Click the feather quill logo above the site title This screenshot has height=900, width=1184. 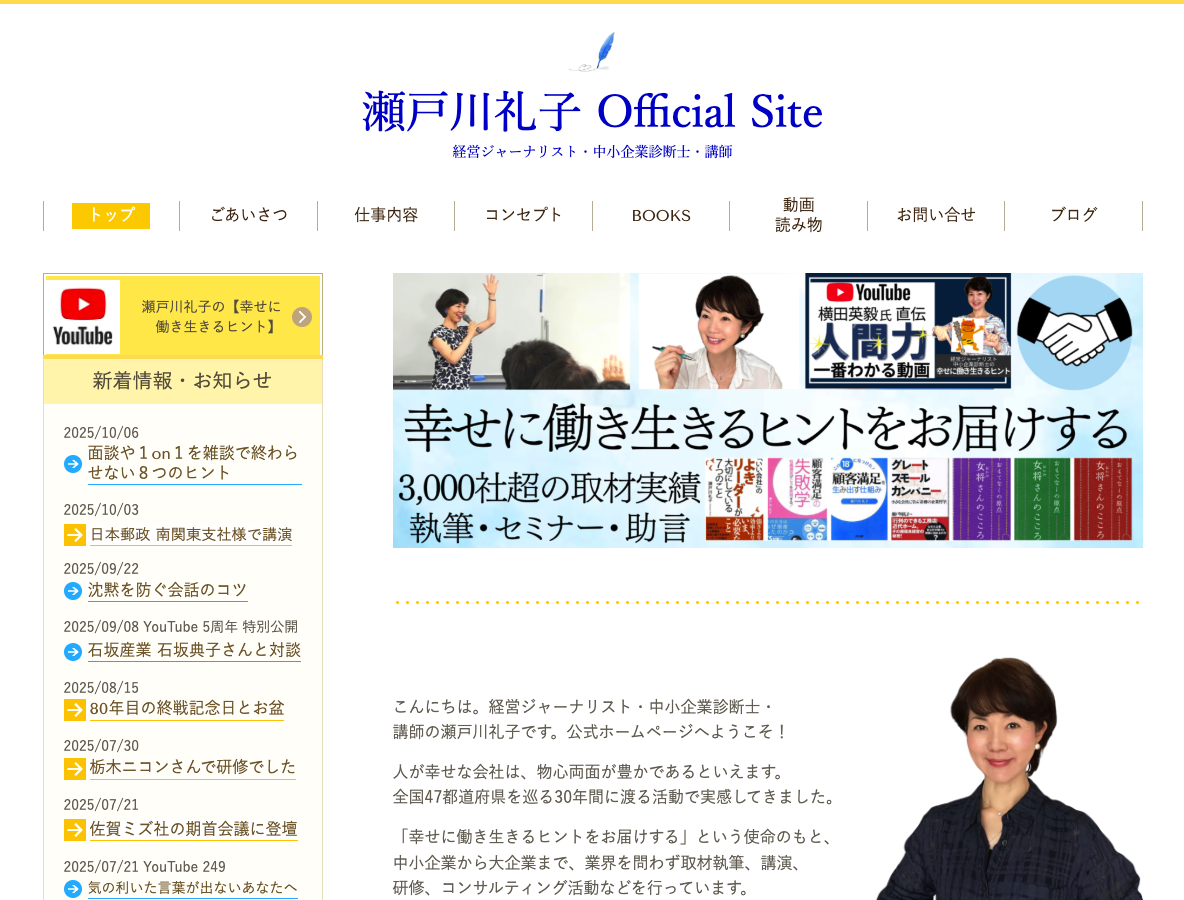click(x=593, y=50)
